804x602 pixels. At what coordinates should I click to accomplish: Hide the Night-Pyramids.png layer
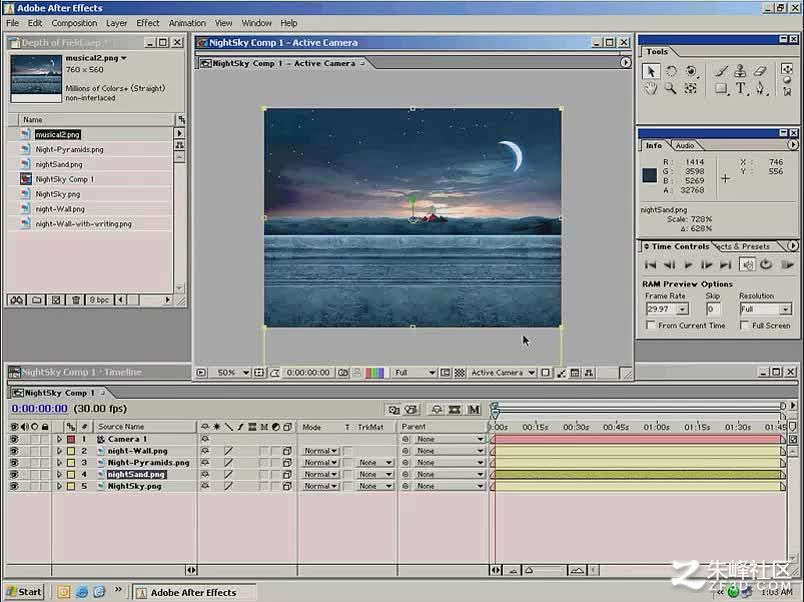point(14,463)
